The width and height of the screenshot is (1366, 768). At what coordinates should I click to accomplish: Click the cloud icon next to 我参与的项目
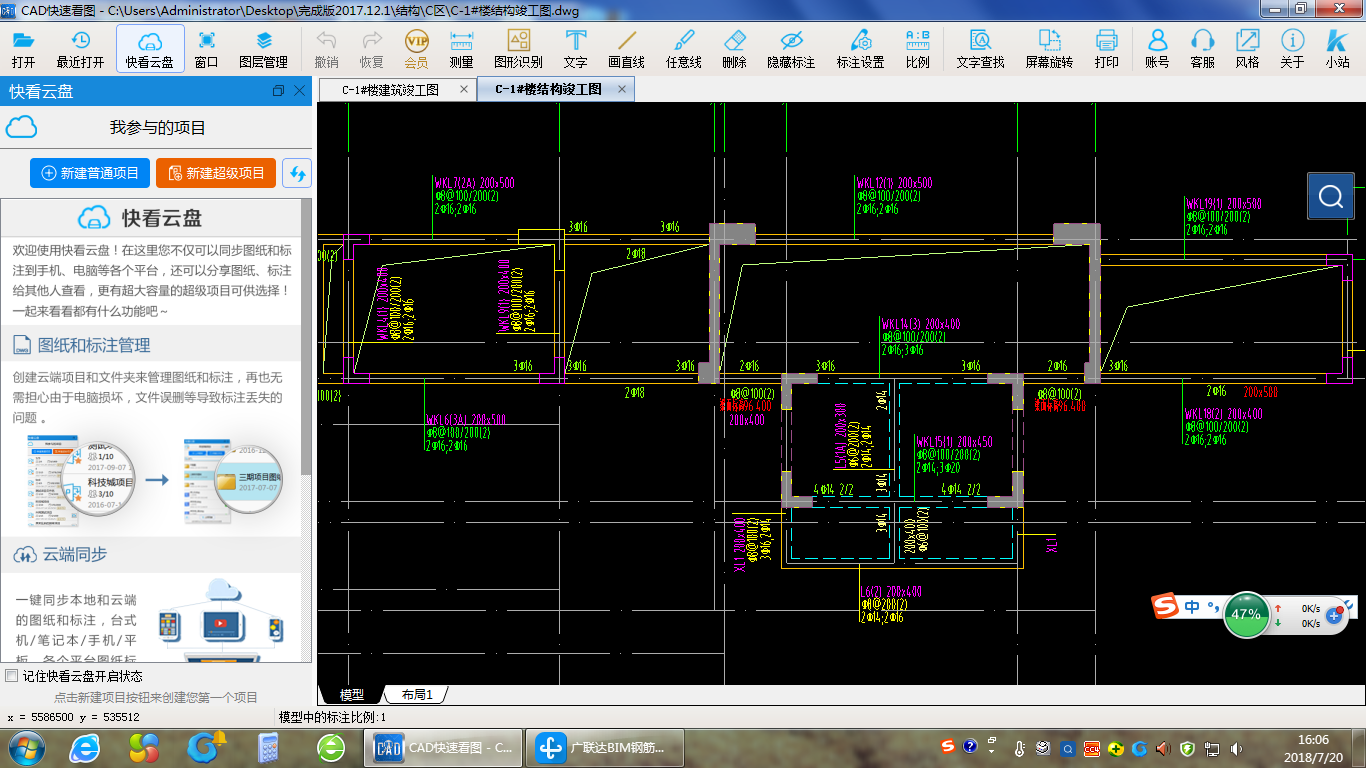tap(21, 128)
